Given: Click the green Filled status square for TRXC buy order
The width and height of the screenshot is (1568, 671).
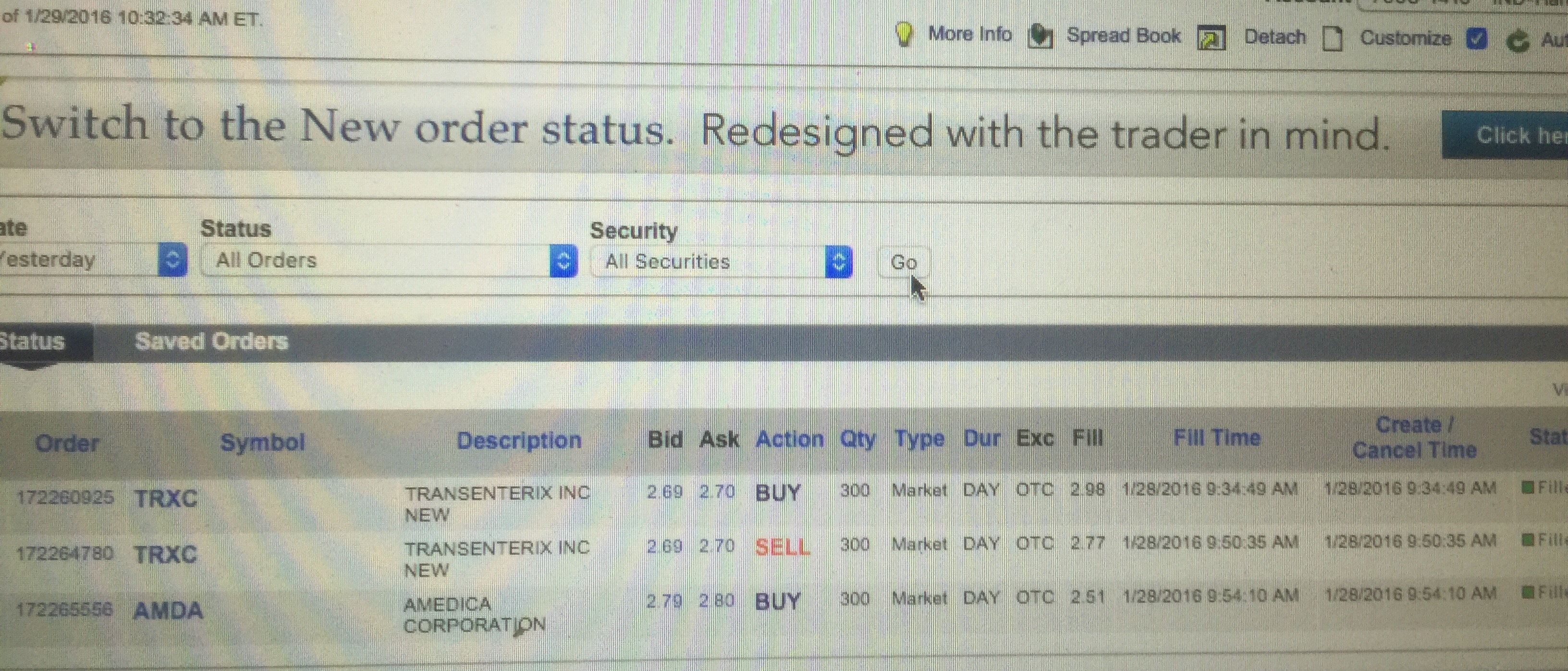Looking at the screenshot, I should (1527, 487).
